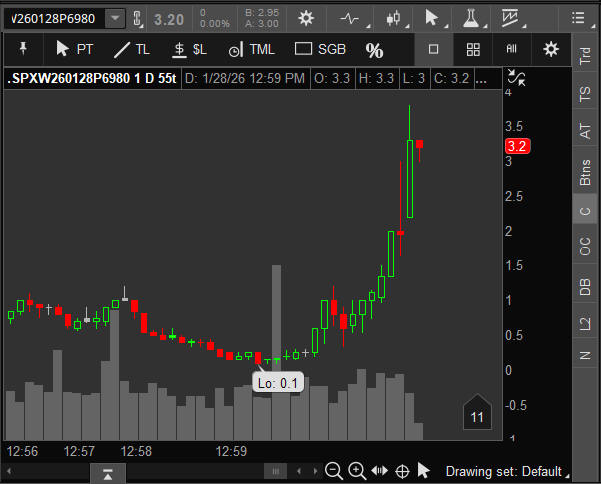This screenshot has height=484, width=601.
Task: Switch to the four-grid chart layout
Action: [473, 49]
